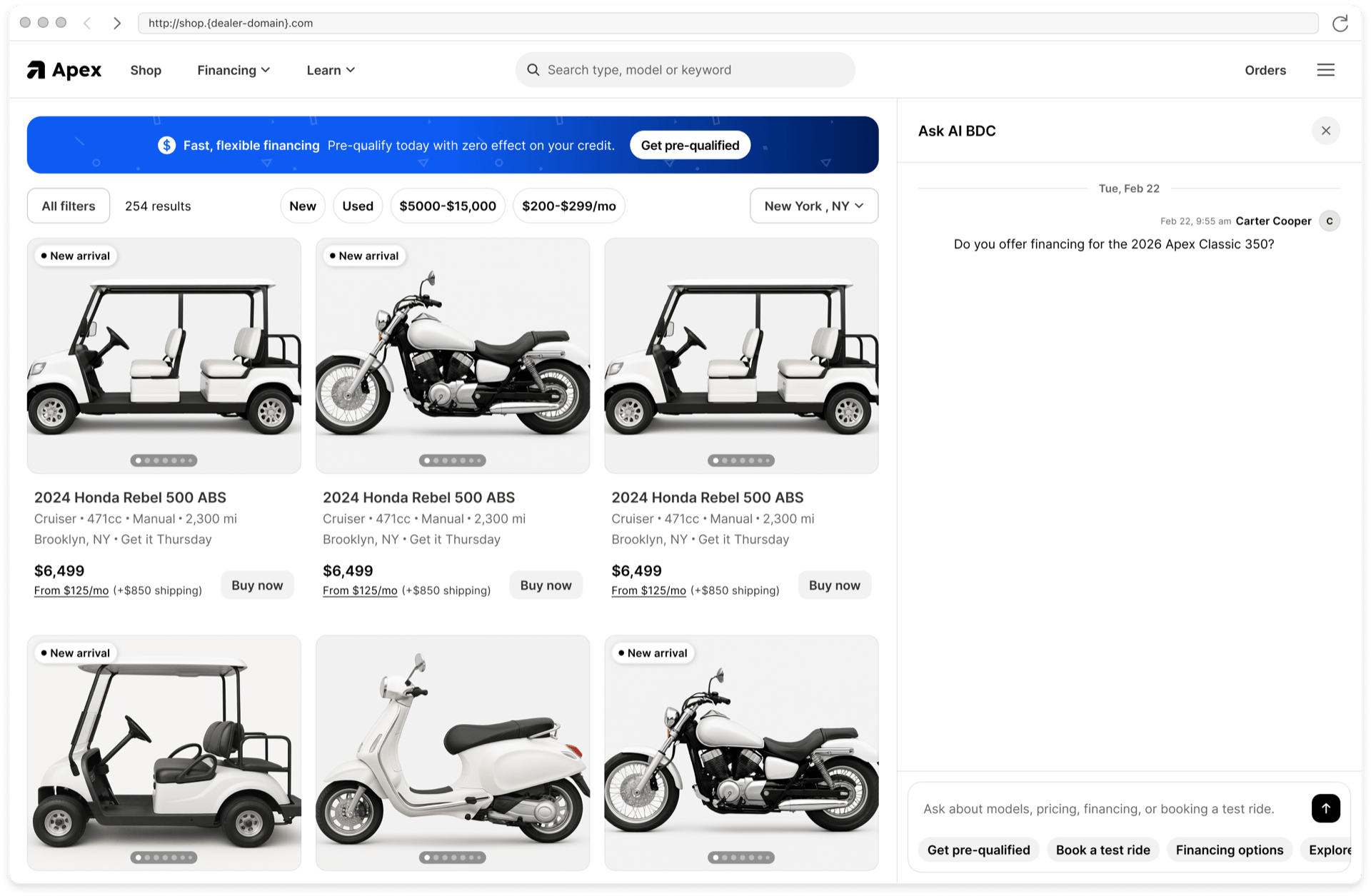
Task: Expand the Learn dropdown menu
Action: [x=331, y=70]
